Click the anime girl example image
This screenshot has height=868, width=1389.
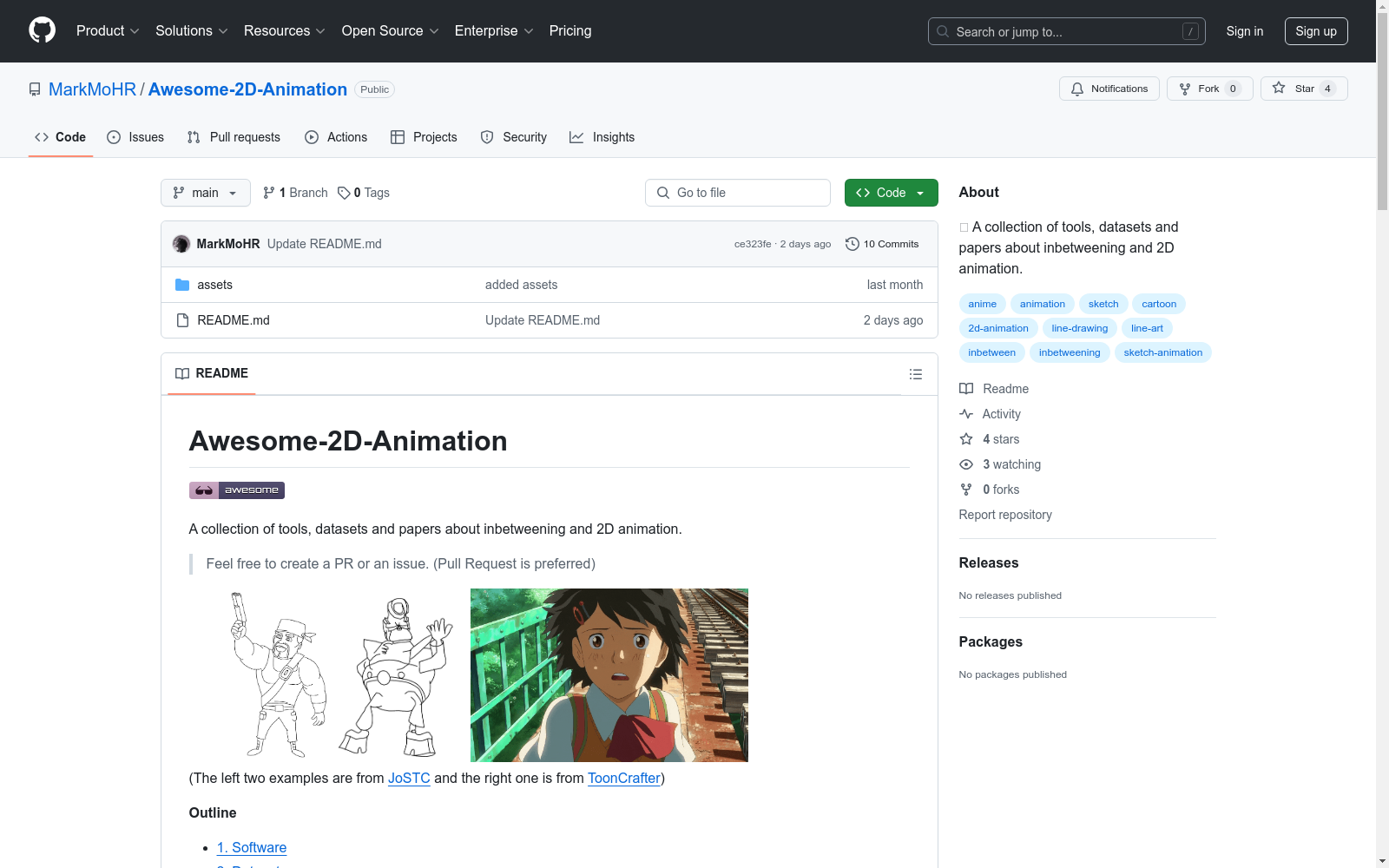[609, 675]
